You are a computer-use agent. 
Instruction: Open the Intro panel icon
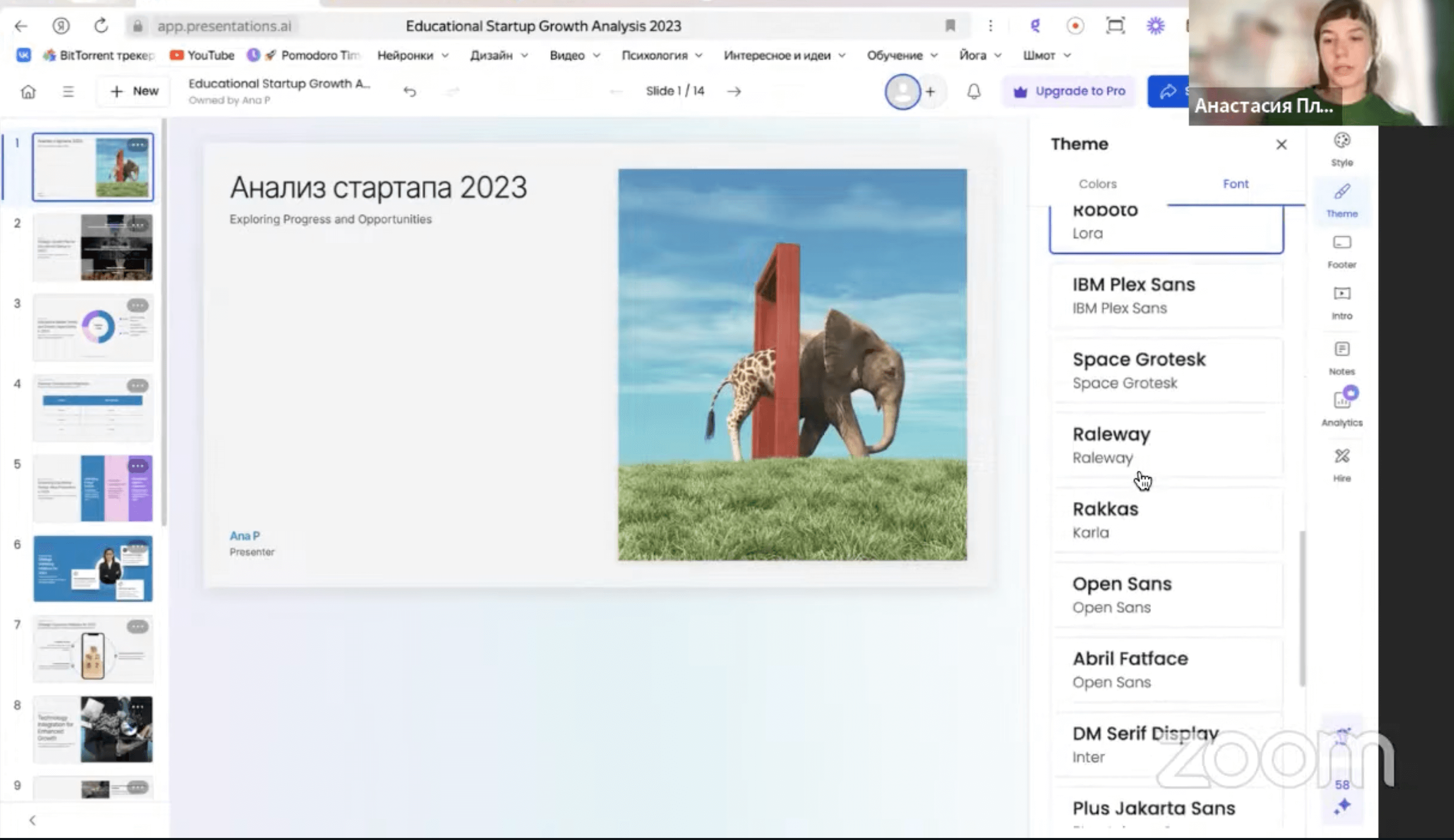(1341, 302)
